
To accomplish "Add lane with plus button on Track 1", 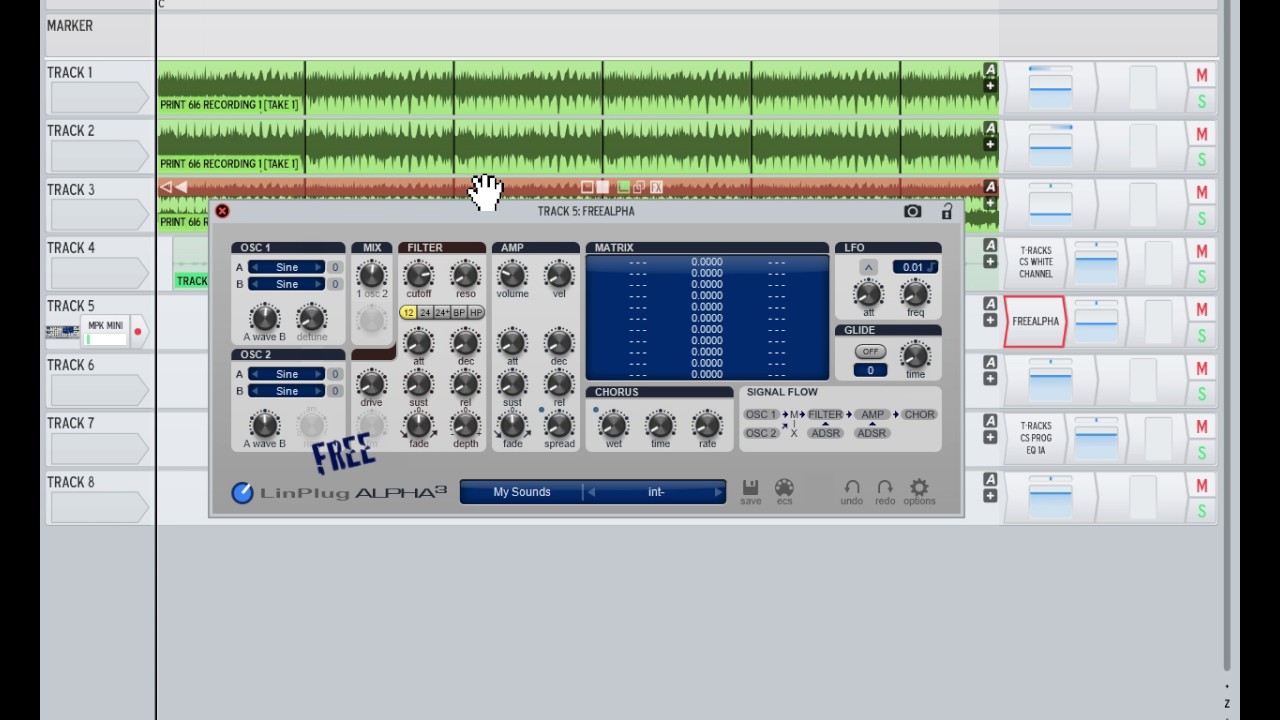I will 990,86.
